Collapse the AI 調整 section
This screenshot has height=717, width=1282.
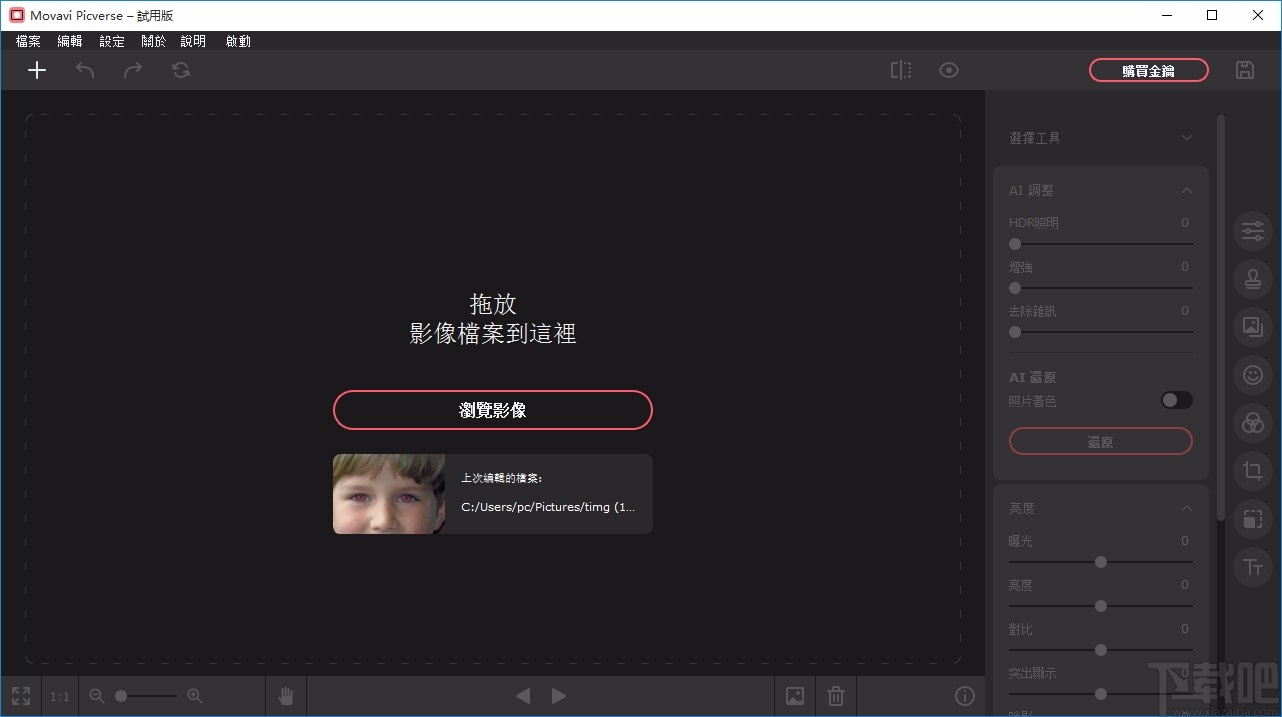click(1186, 189)
